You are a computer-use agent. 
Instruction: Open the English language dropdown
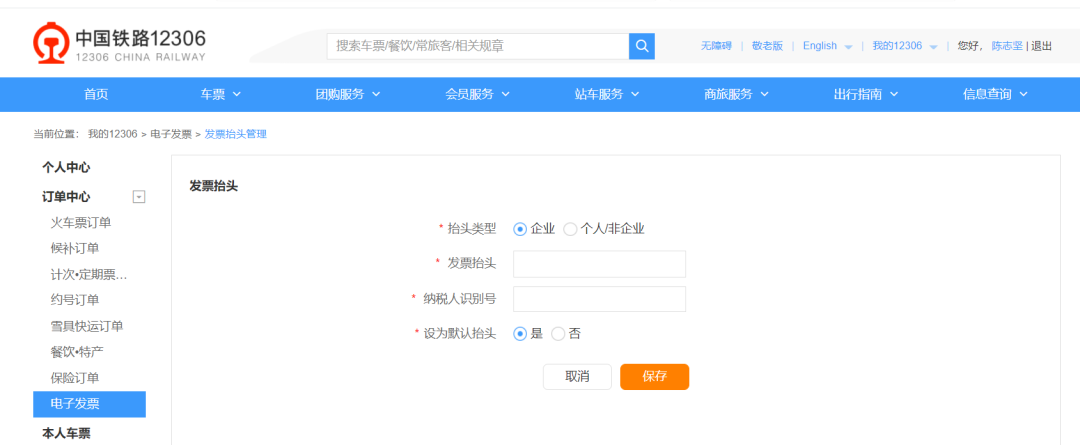[x=827, y=46]
